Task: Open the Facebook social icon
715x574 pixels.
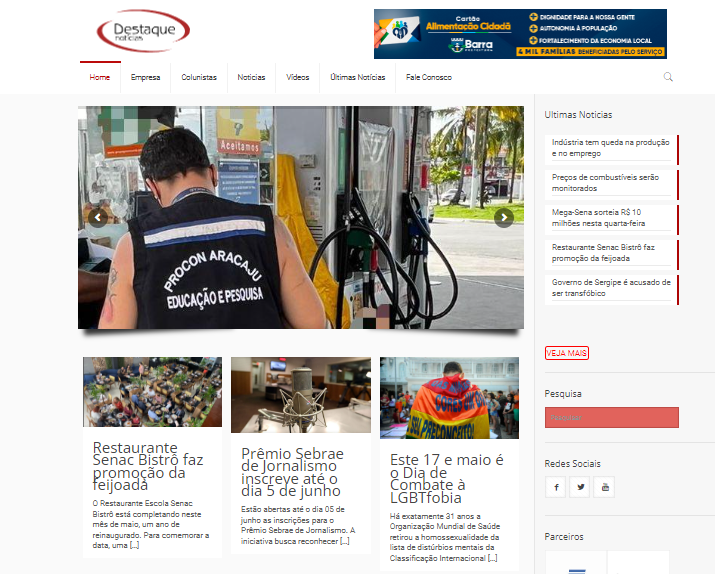Action: pos(556,487)
